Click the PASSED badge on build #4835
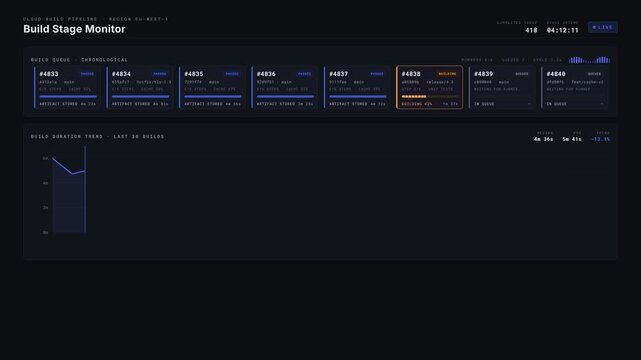The height and width of the screenshot is (360, 641). [x=232, y=74]
